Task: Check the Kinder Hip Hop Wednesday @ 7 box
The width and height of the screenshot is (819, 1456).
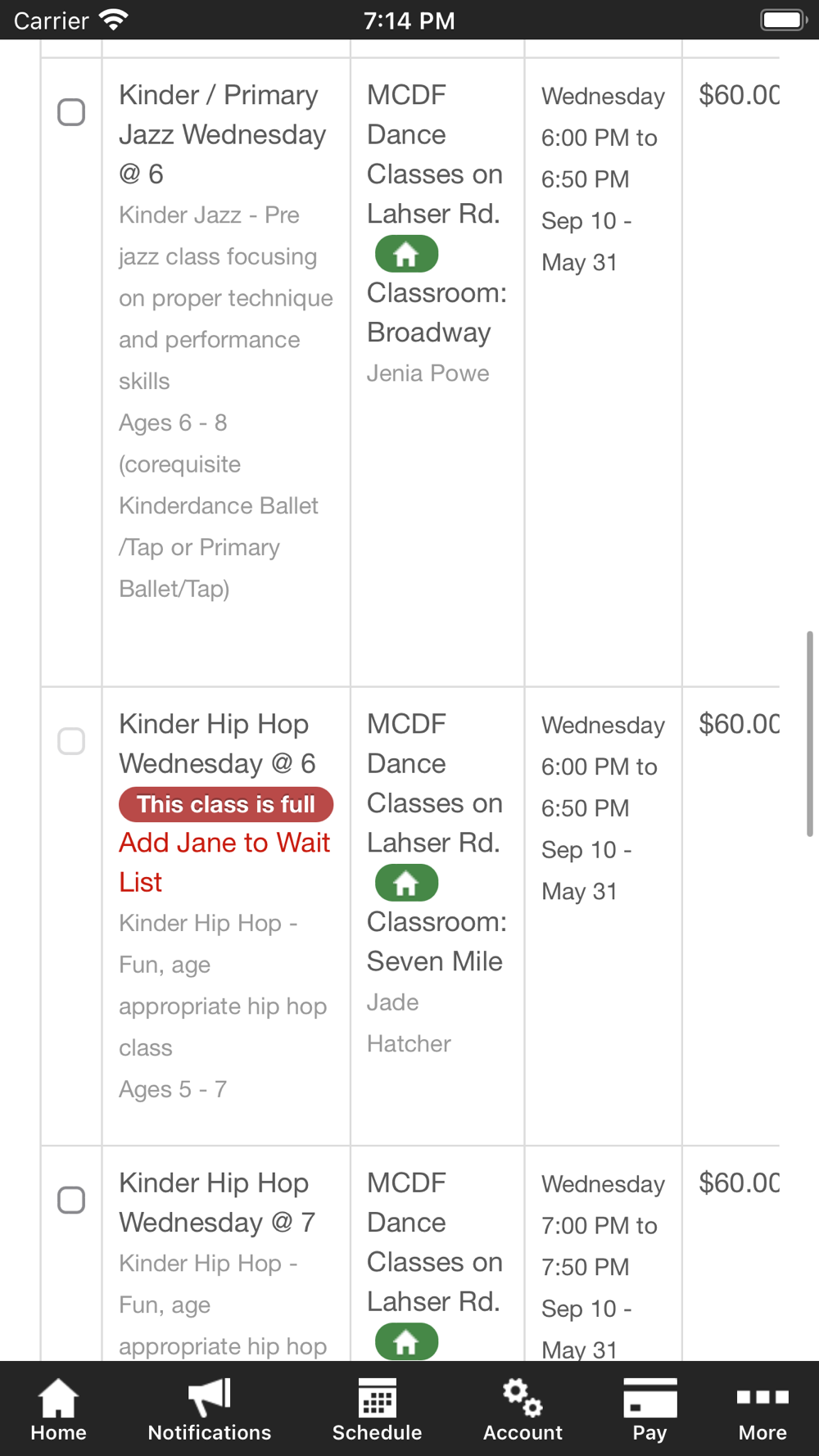Action: click(71, 1200)
